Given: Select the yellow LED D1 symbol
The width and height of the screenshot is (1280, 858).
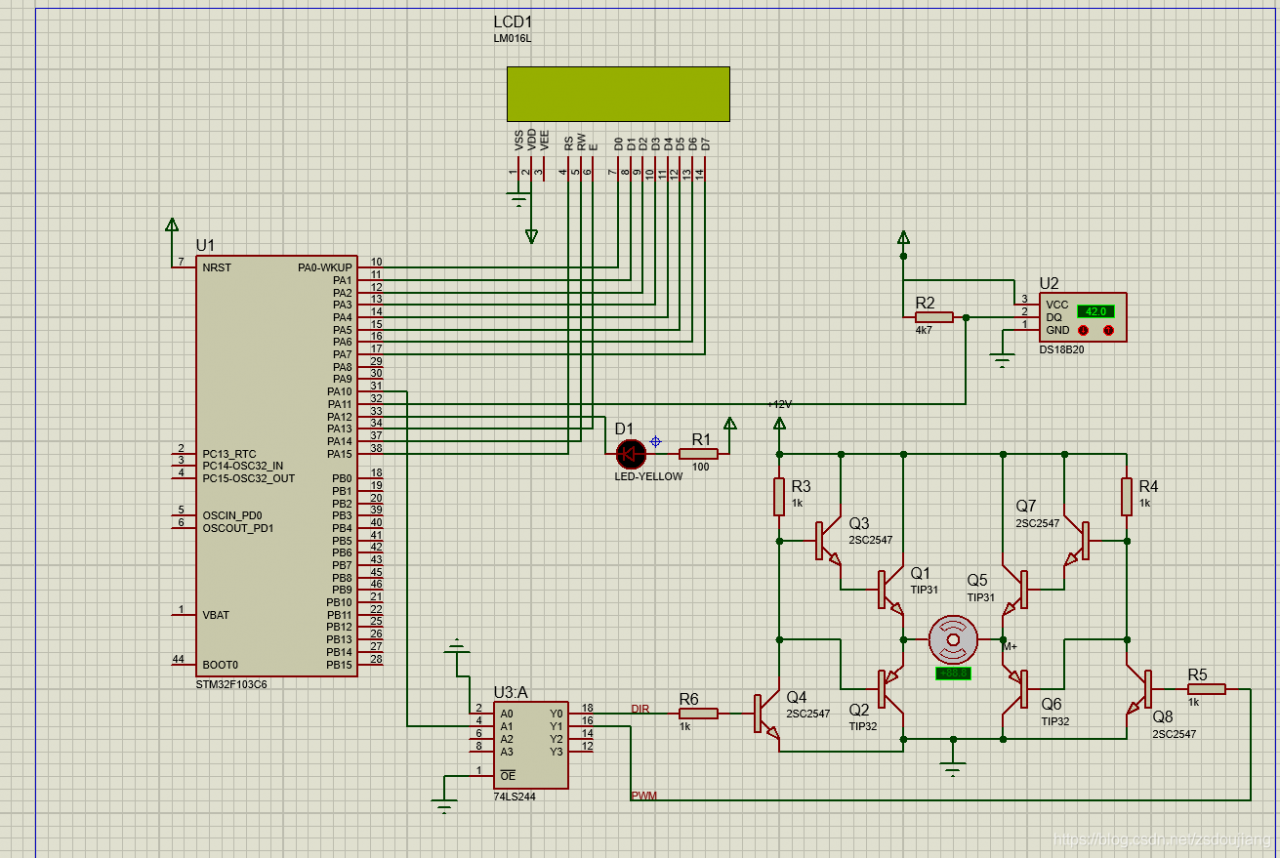Looking at the screenshot, I should point(631,454).
